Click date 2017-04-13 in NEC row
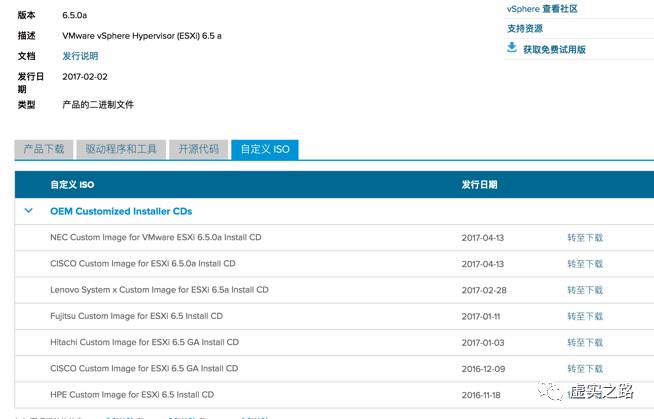This screenshot has width=654, height=419. (x=483, y=238)
